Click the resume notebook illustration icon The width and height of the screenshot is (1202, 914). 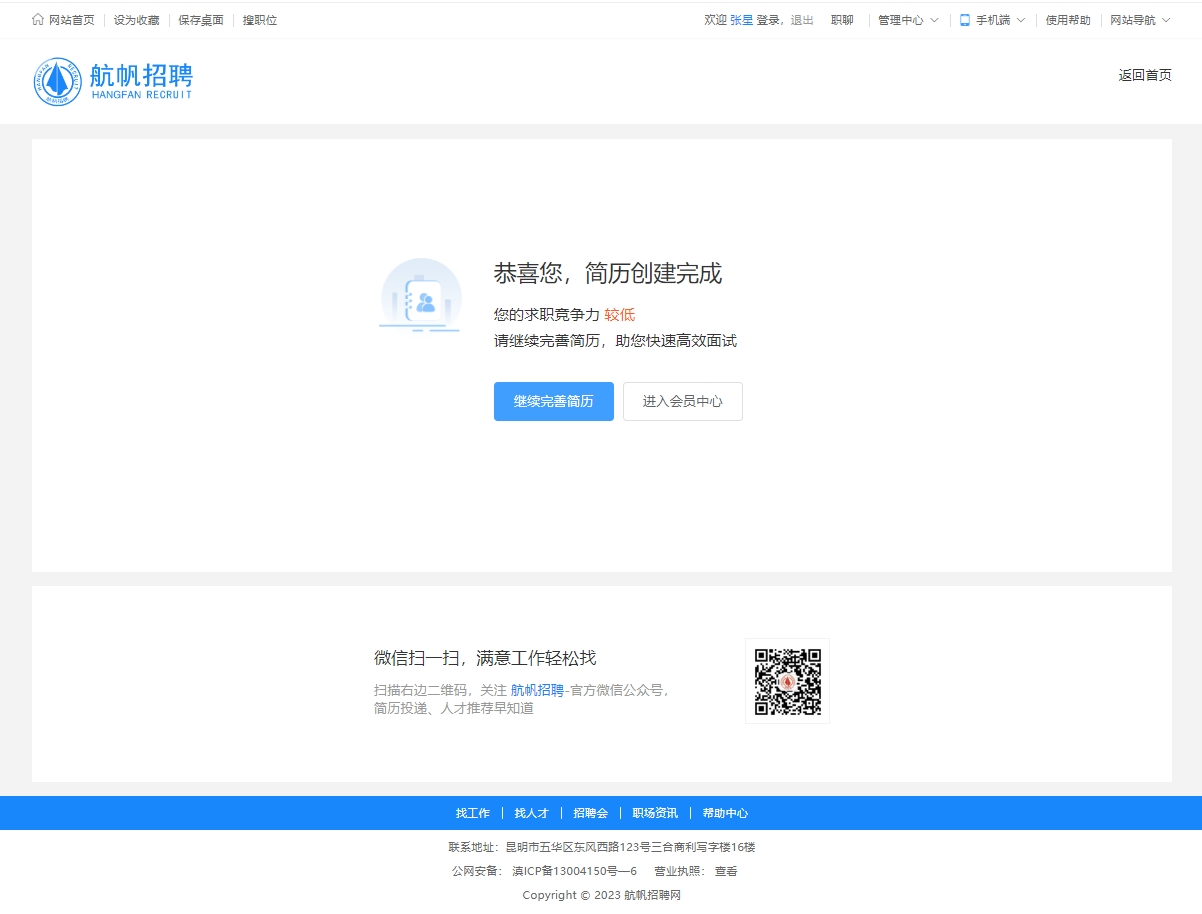(421, 296)
